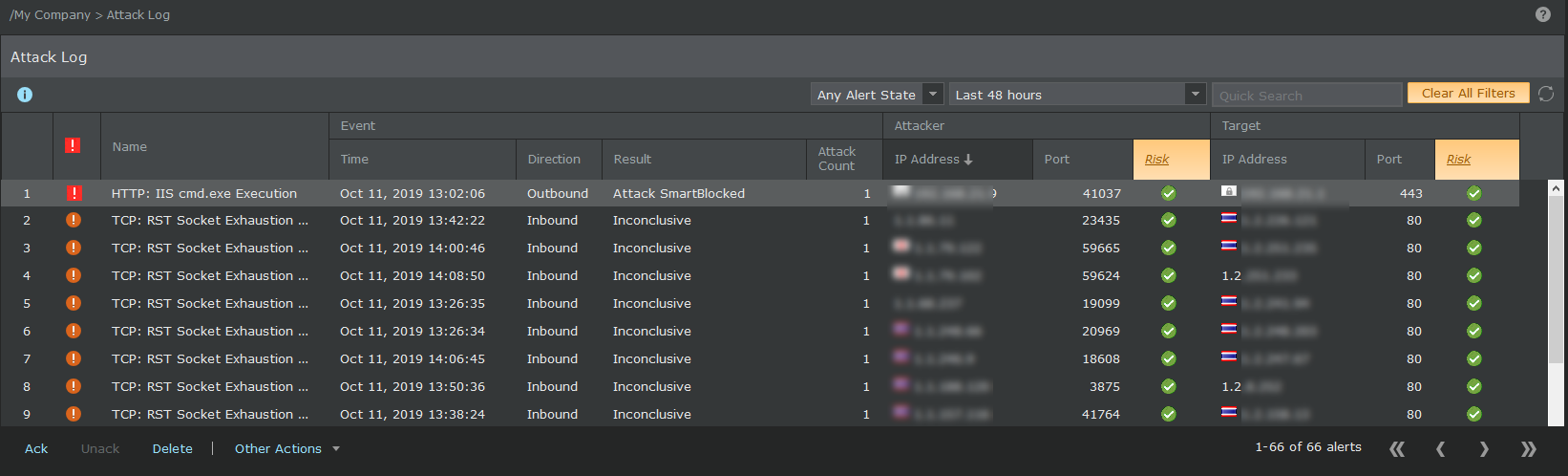Click scrollbar up arrow in alert table
Image resolution: width=1568 pixels, height=476 pixels.
(x=1556, y=189)
